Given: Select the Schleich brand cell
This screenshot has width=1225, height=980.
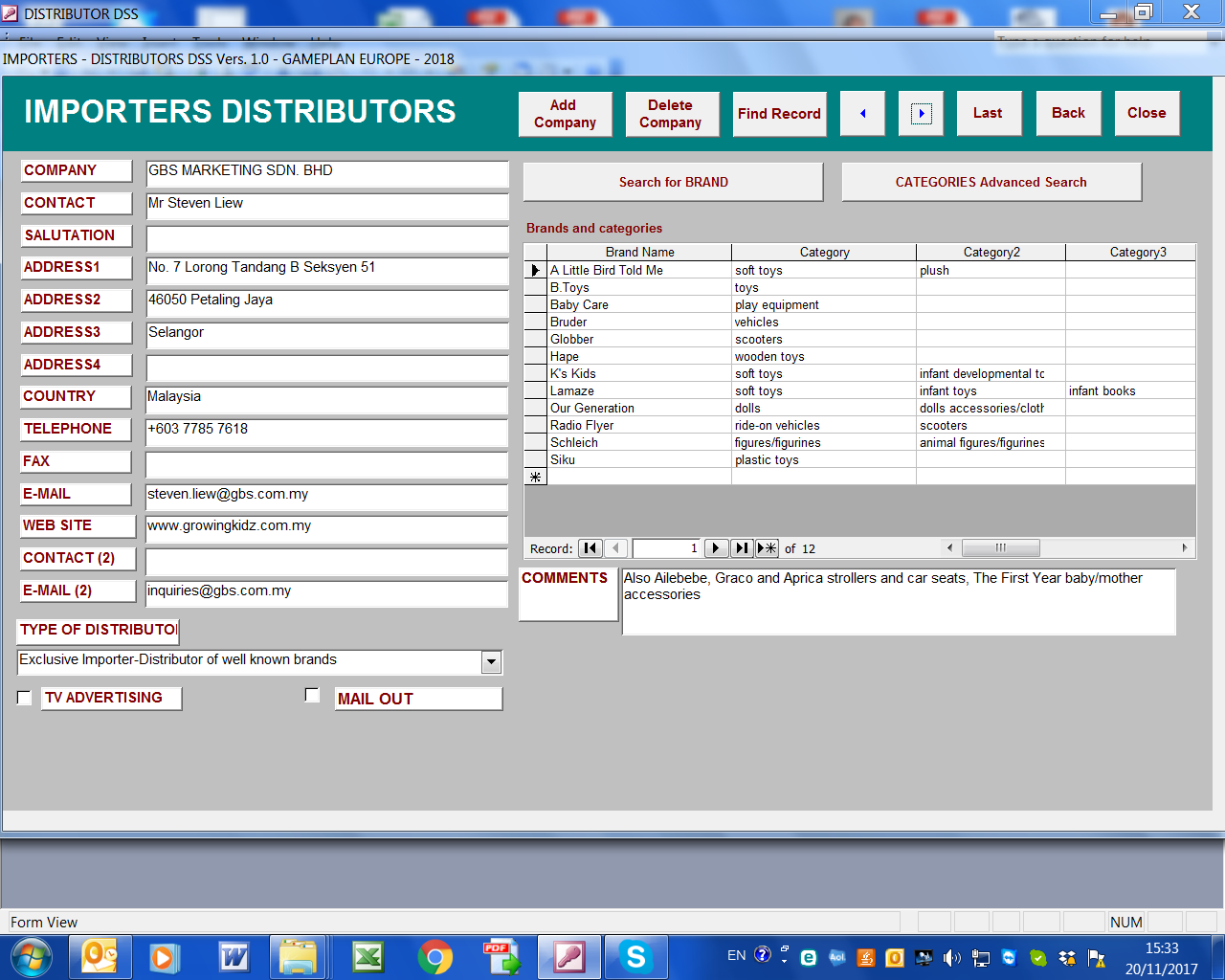Looking at the screenshot, I should (x=639, y=442).
